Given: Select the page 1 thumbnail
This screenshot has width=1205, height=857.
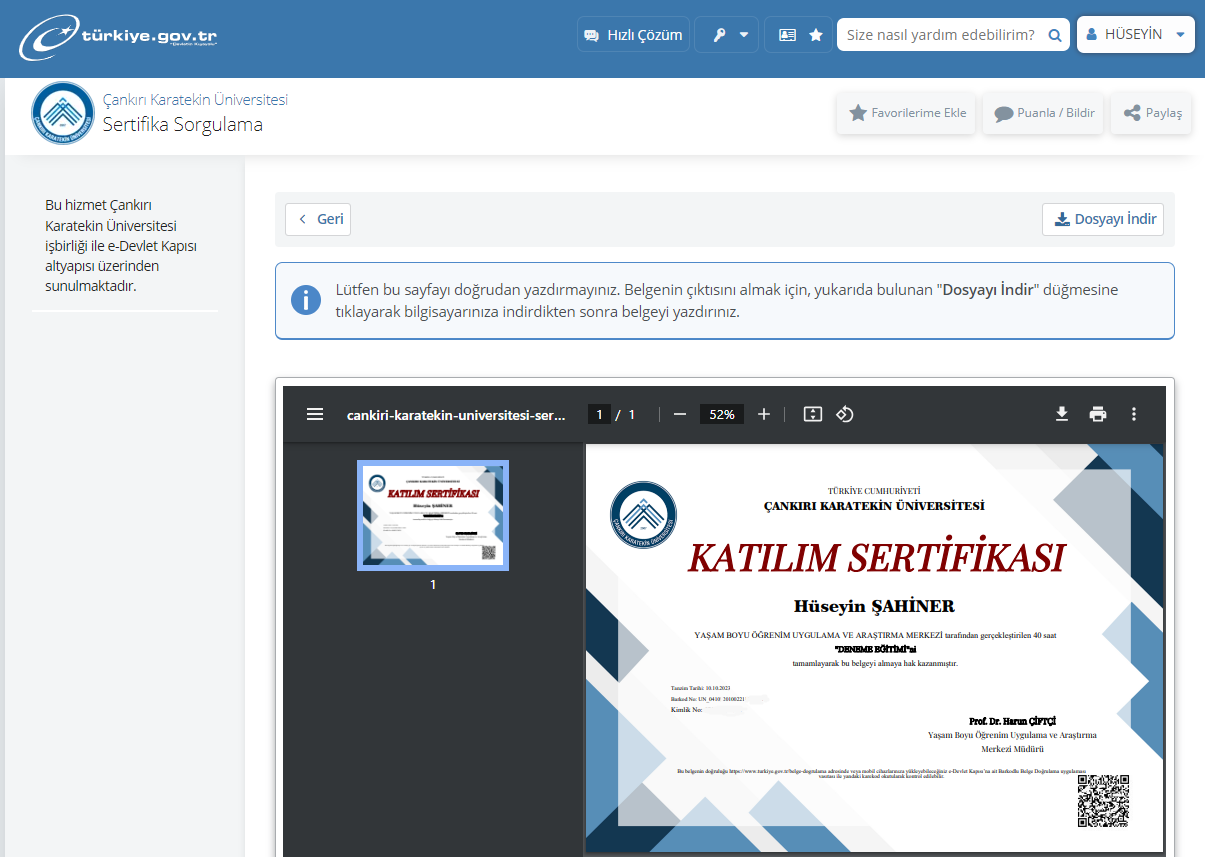Looking at the screenshot, I should [433, 515].
